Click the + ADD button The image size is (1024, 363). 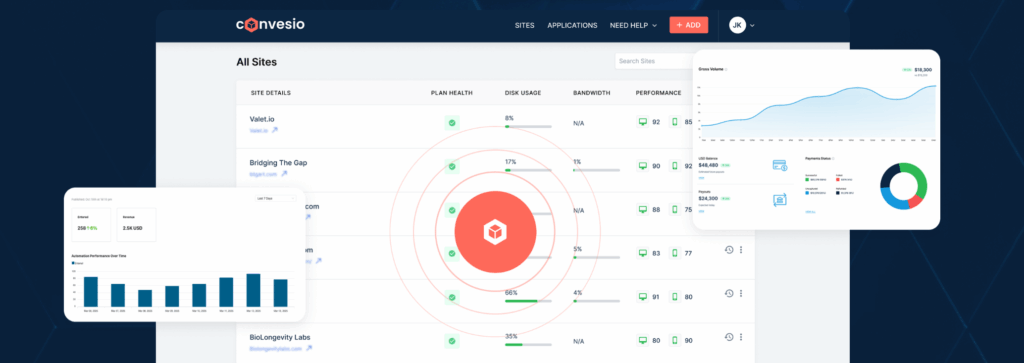point(688,25)
